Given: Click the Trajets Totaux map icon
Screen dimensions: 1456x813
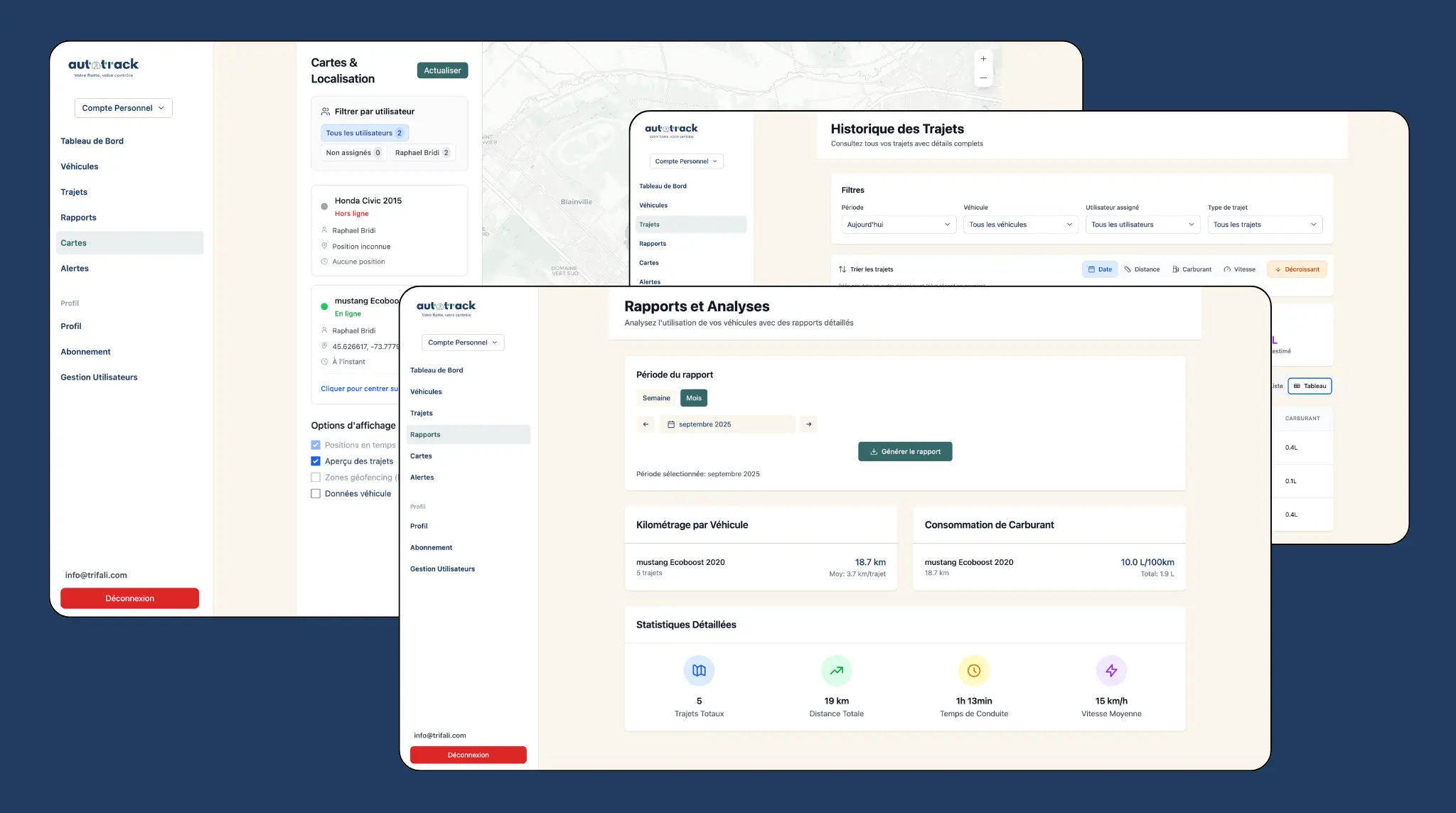Looking at the screenshot, I should click(x=699, y=670).
